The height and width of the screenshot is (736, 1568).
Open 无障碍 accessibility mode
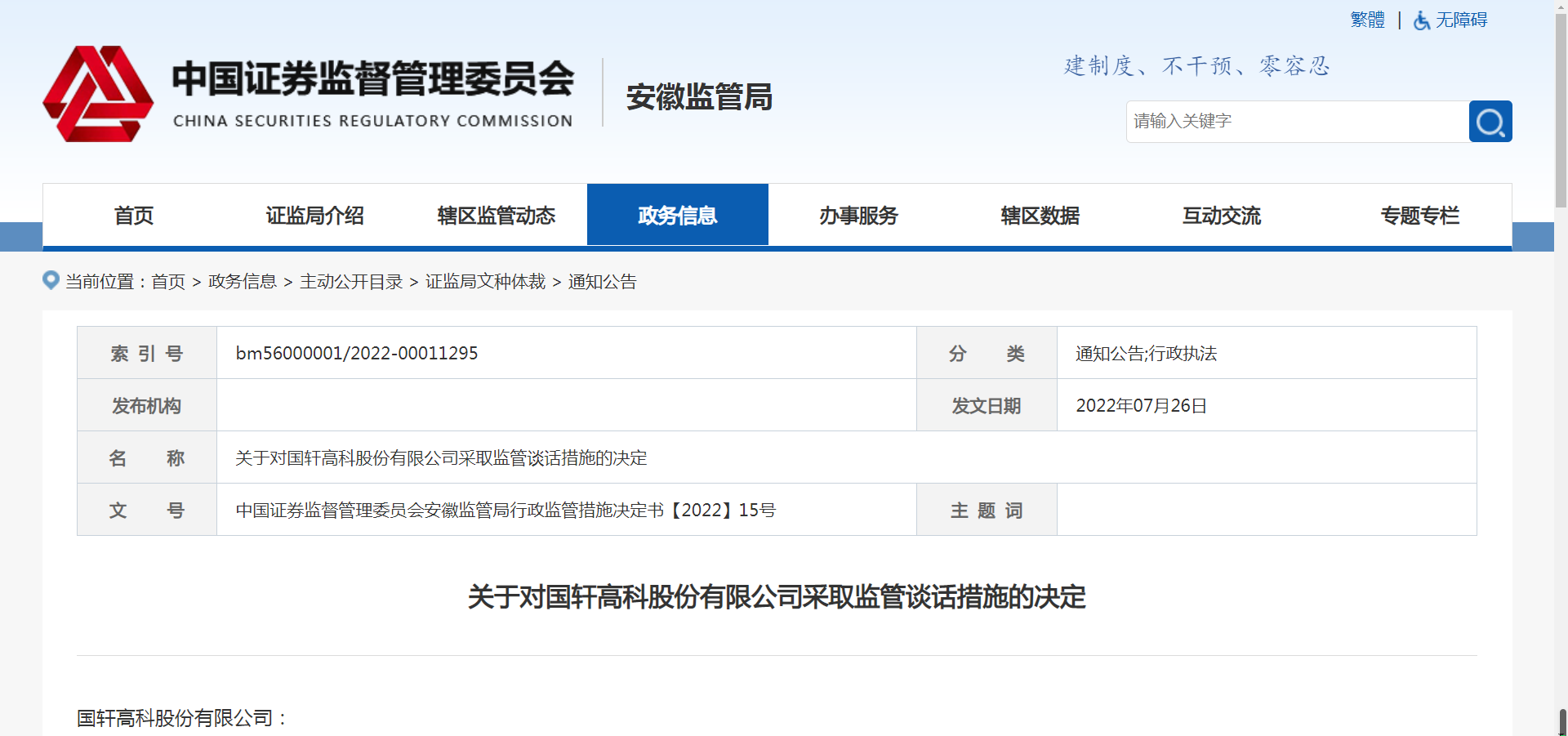(x=1462, y=20)
